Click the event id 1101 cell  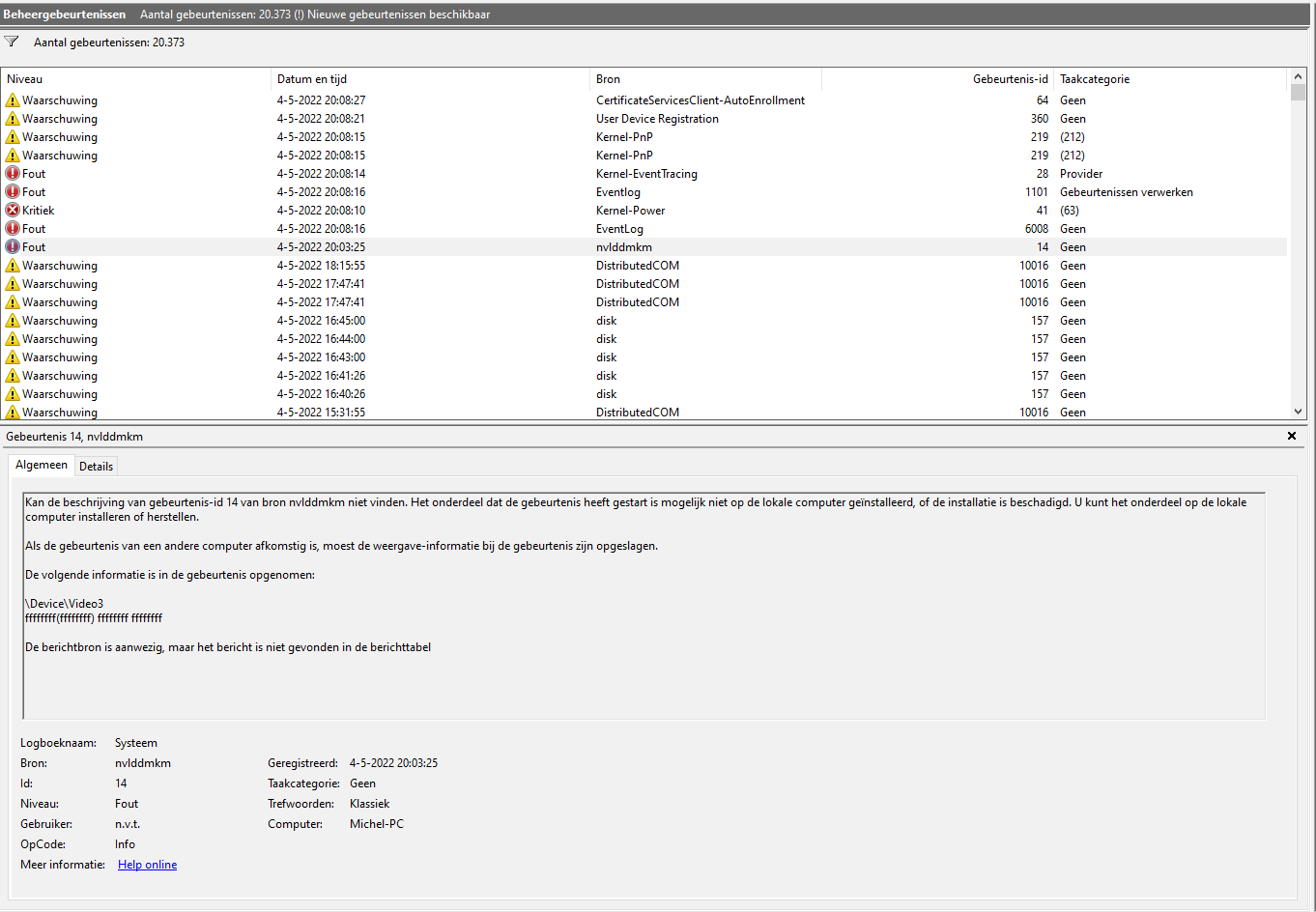pos(1037,192)
